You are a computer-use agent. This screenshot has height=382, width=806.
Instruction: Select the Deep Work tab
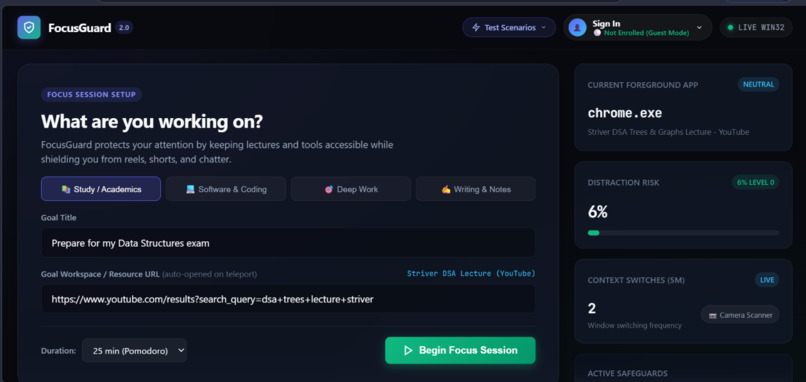(x=351, y=189)
